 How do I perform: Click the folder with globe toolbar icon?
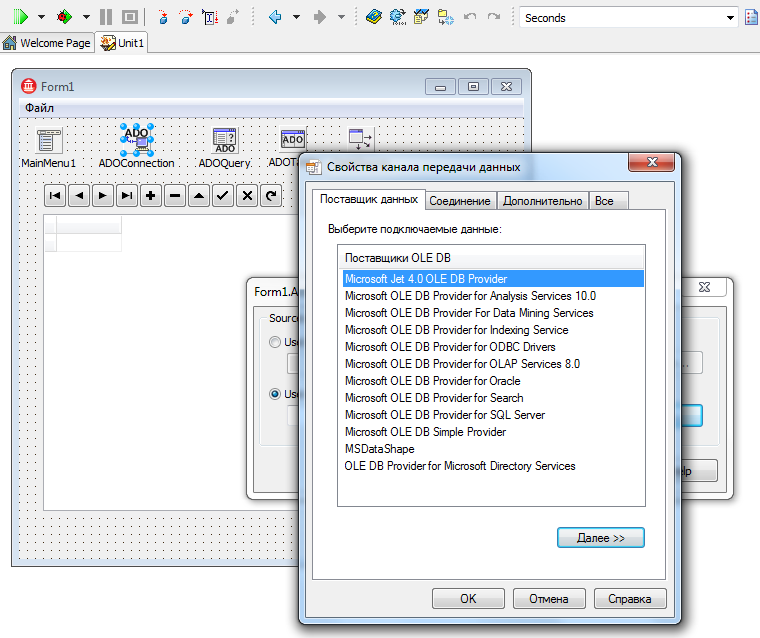tap(445, 17)
